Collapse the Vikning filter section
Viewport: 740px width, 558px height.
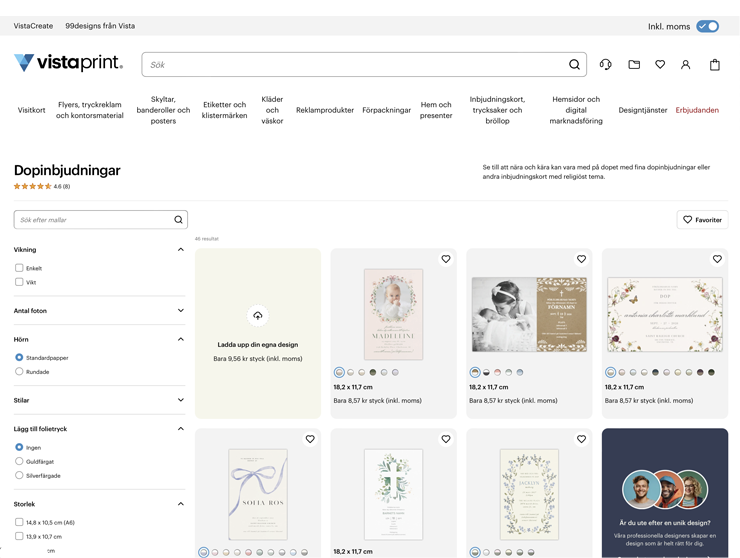180,250
